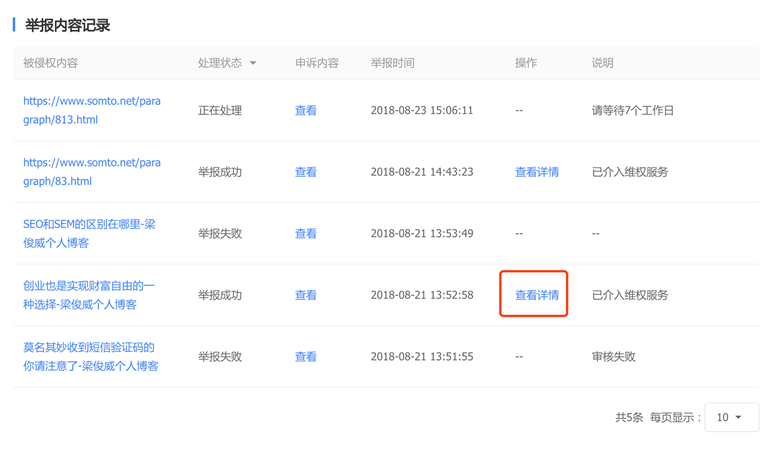Click the 举报内容记录 section title
The image size is (770, 459).
(67, 25)
